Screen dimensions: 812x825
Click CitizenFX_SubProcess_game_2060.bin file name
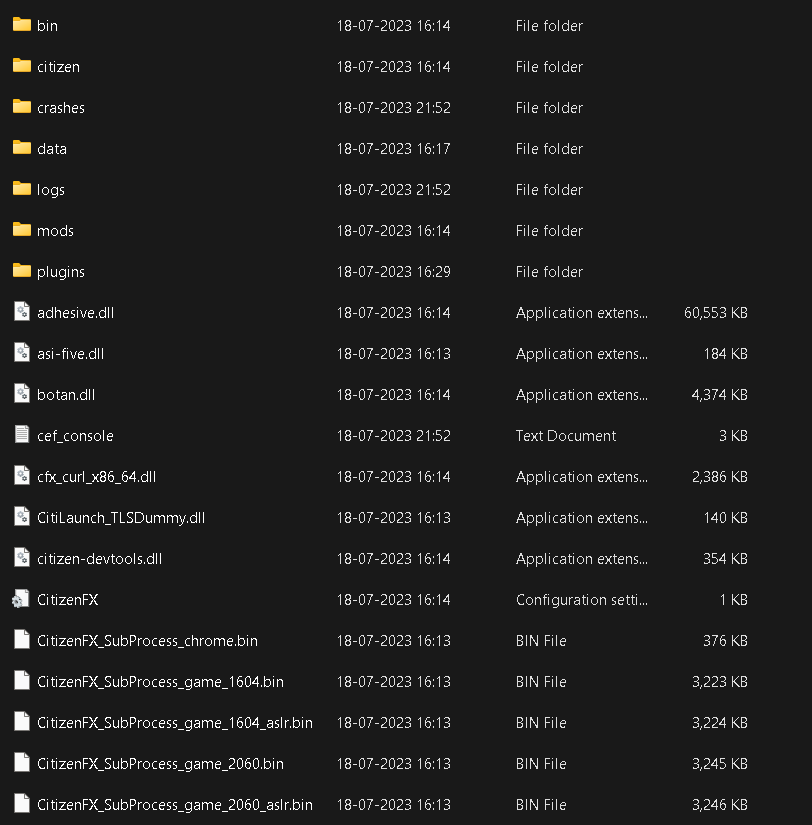[161, 764]
